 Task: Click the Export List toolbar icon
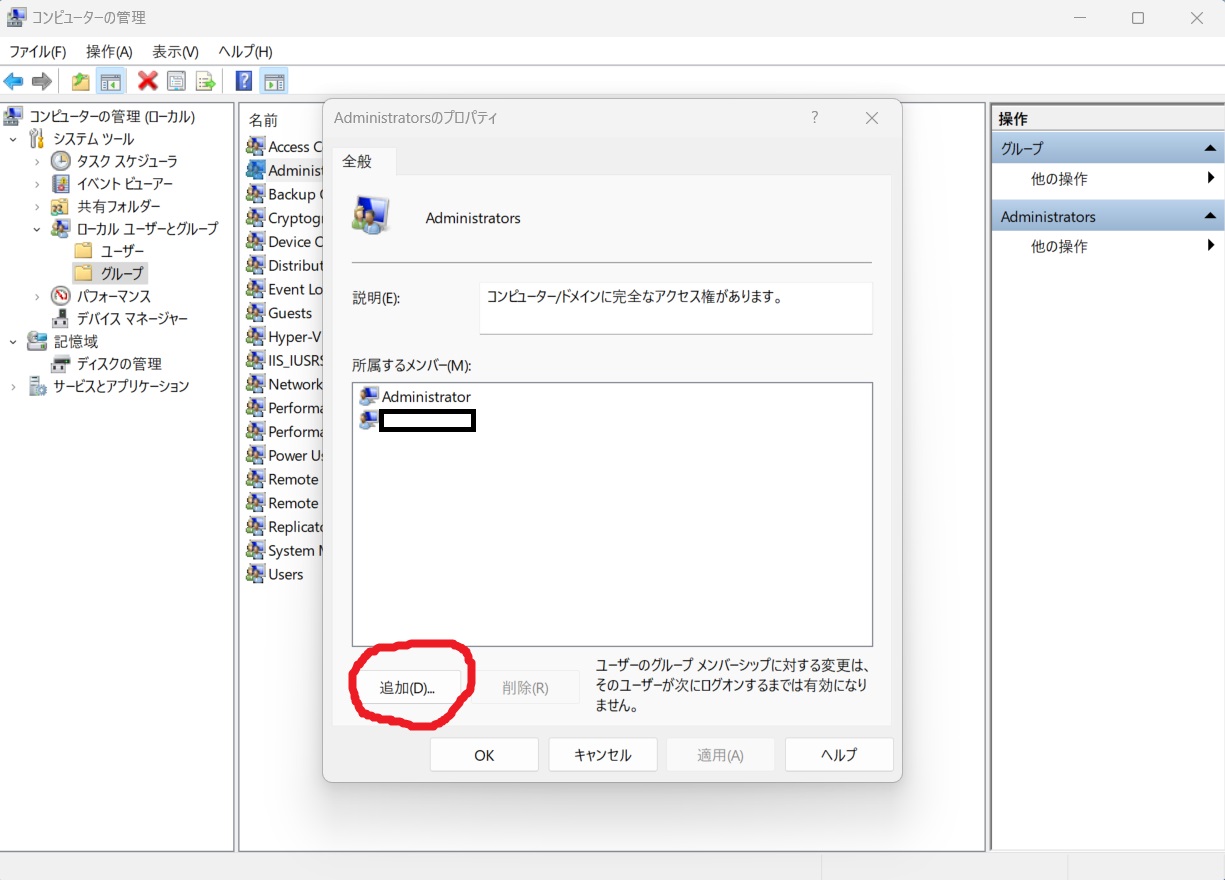tap(206, 82)
